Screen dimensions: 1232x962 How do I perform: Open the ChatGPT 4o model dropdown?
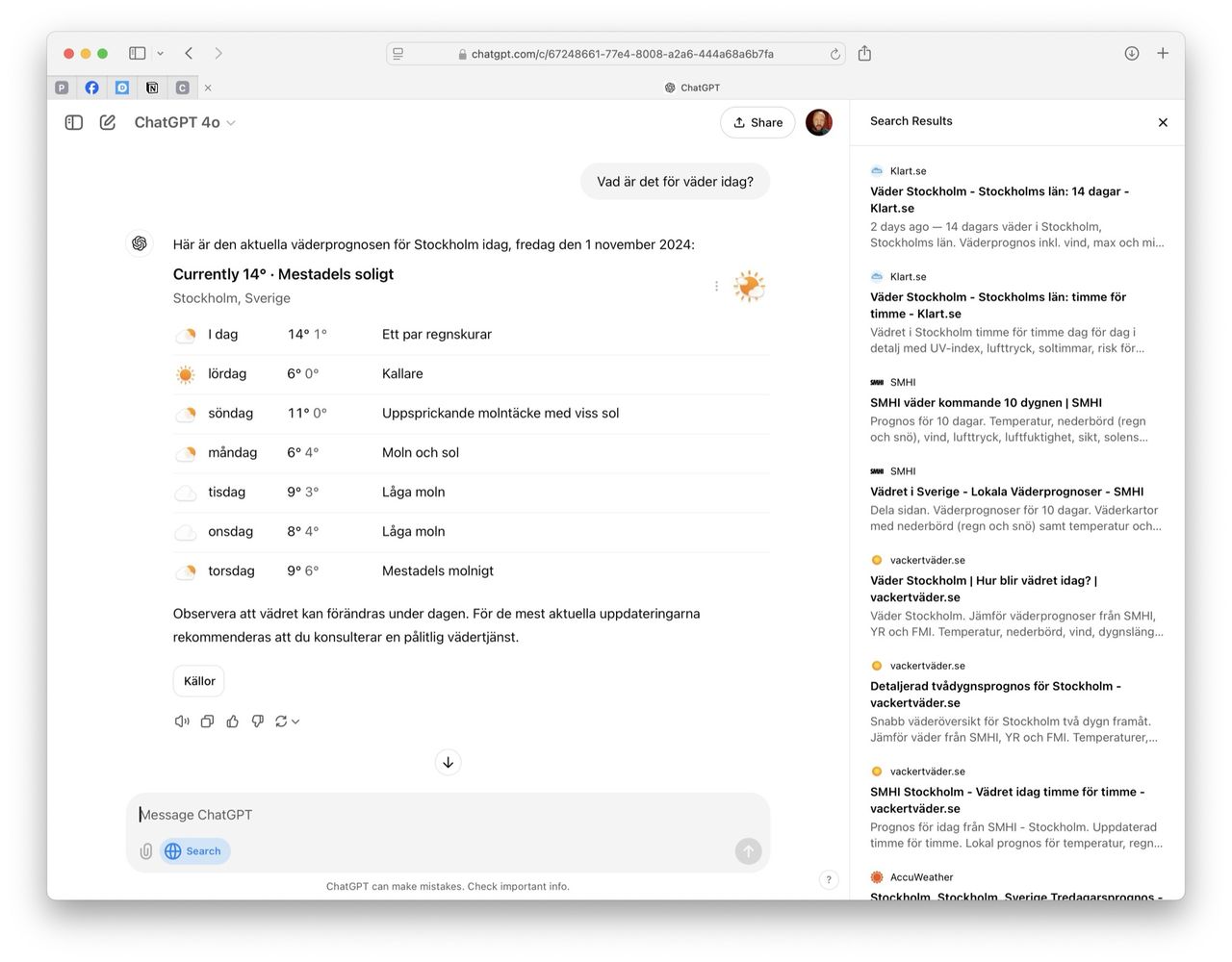185,122
